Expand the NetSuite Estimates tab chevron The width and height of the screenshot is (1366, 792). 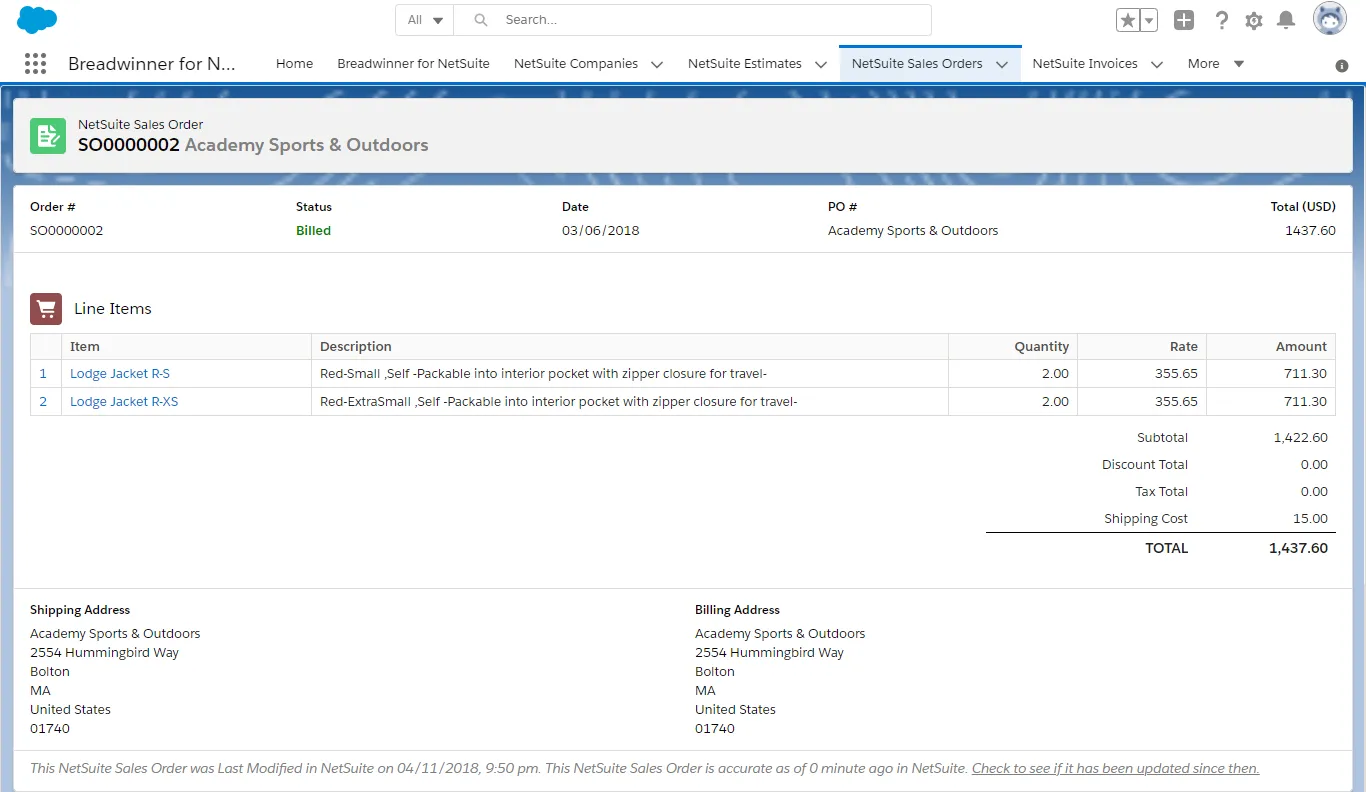[821, 64]
